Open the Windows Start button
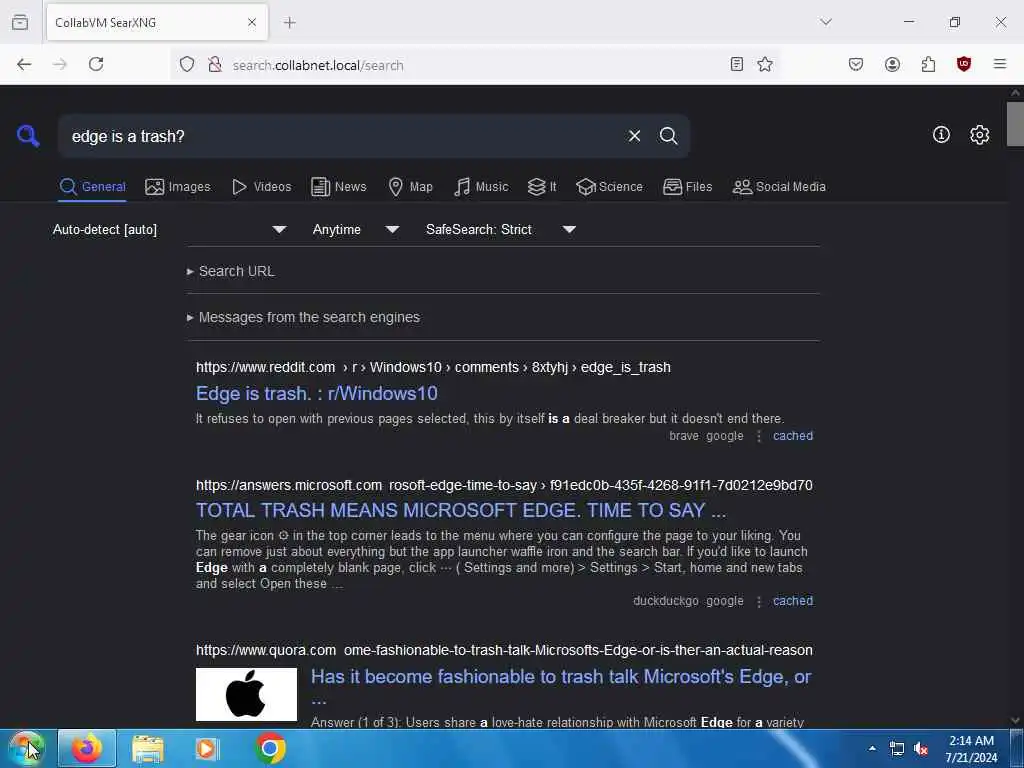 click(26, 748)
